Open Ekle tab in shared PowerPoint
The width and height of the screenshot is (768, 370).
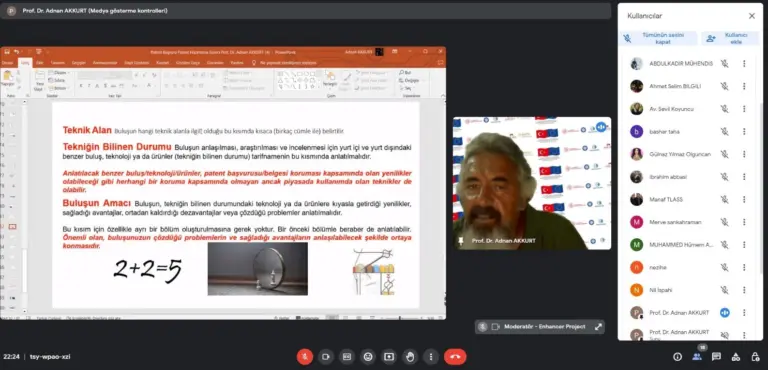pos(40,63)
